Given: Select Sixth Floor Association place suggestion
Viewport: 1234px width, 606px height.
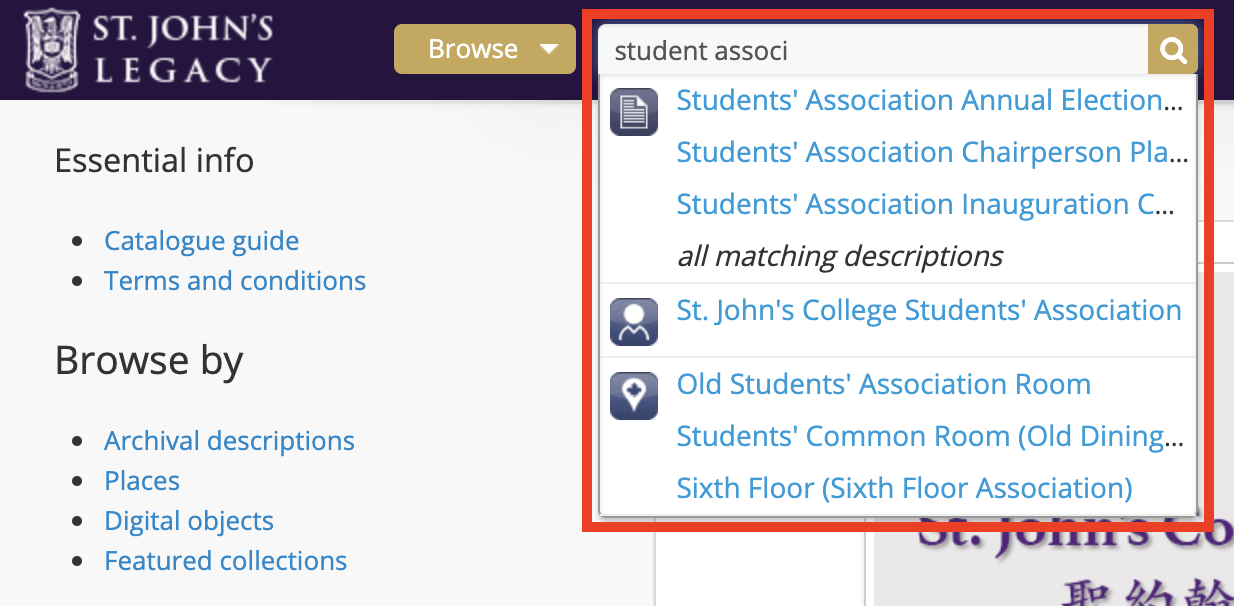Looking at the screenshot, I should (x=904, y=489).
